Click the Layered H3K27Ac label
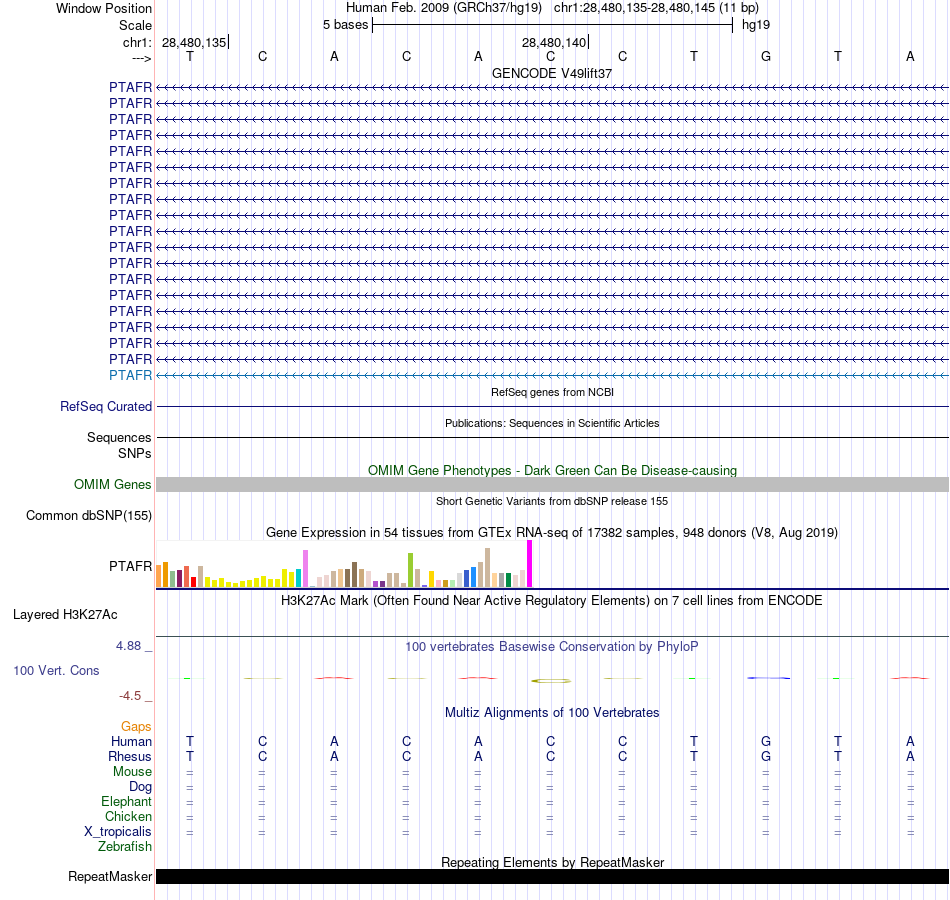 (x=65, y=615)
